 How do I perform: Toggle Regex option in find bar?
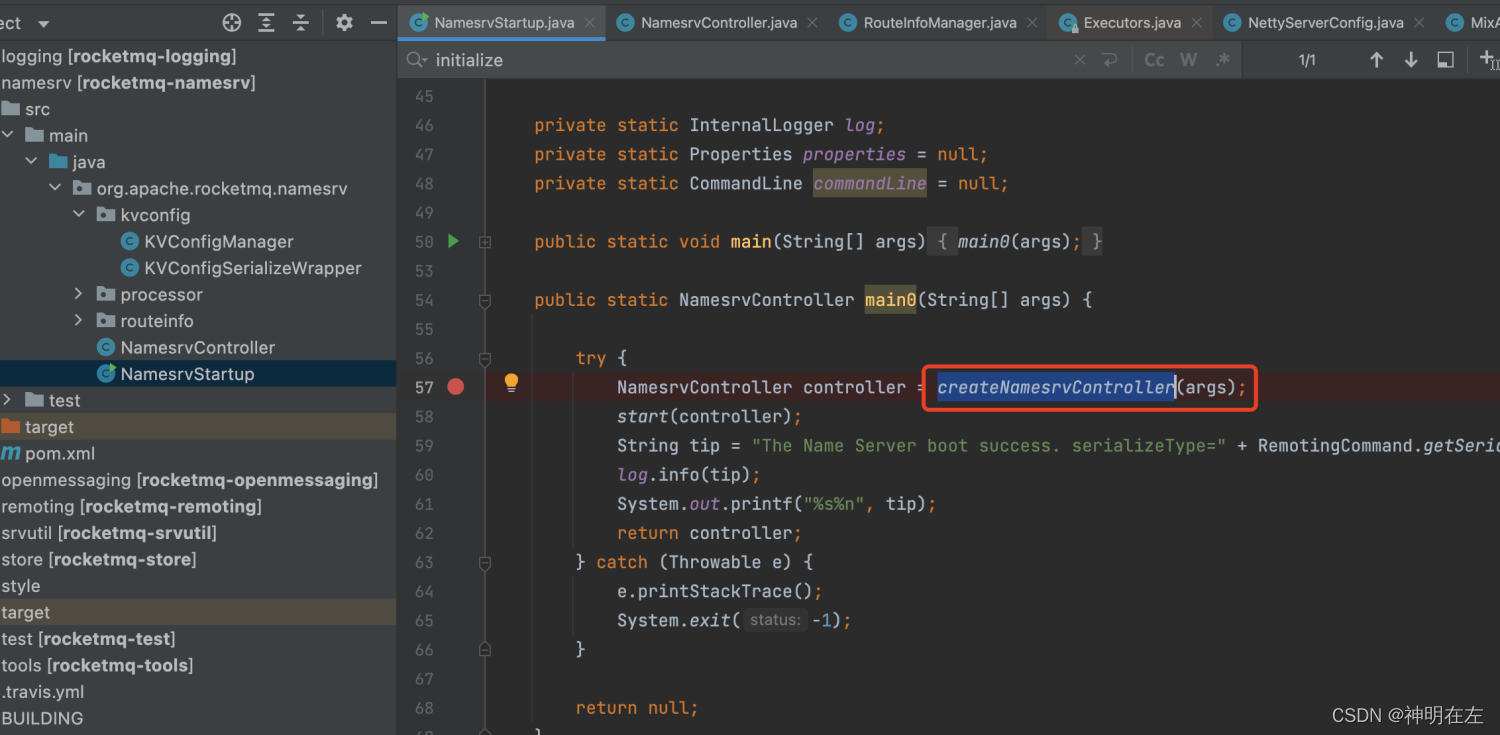point(1222,60)
